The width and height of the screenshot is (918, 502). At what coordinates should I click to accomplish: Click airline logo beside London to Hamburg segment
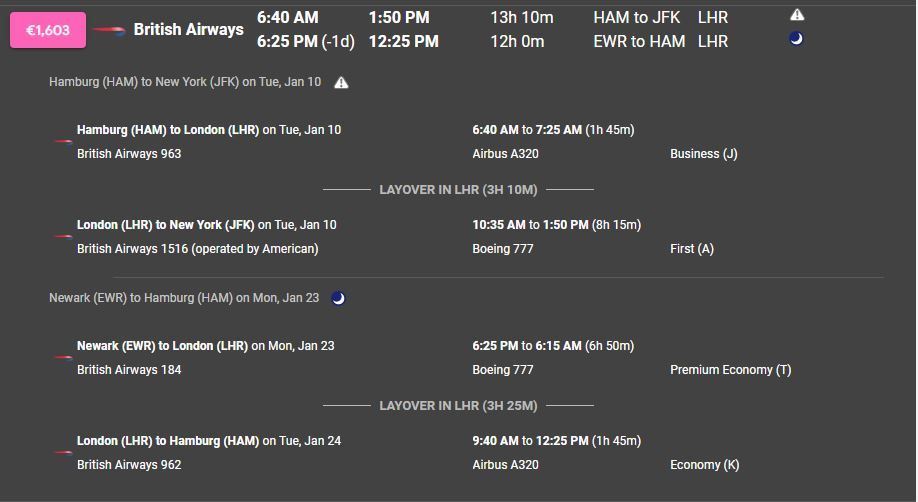63,452
